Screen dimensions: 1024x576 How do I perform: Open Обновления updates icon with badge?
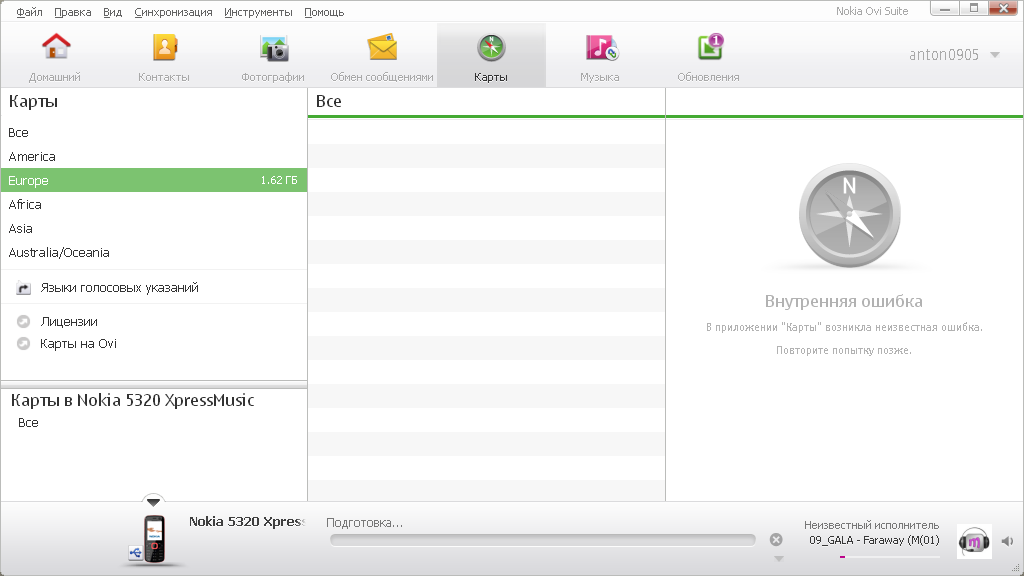click(x=709, y=48)
